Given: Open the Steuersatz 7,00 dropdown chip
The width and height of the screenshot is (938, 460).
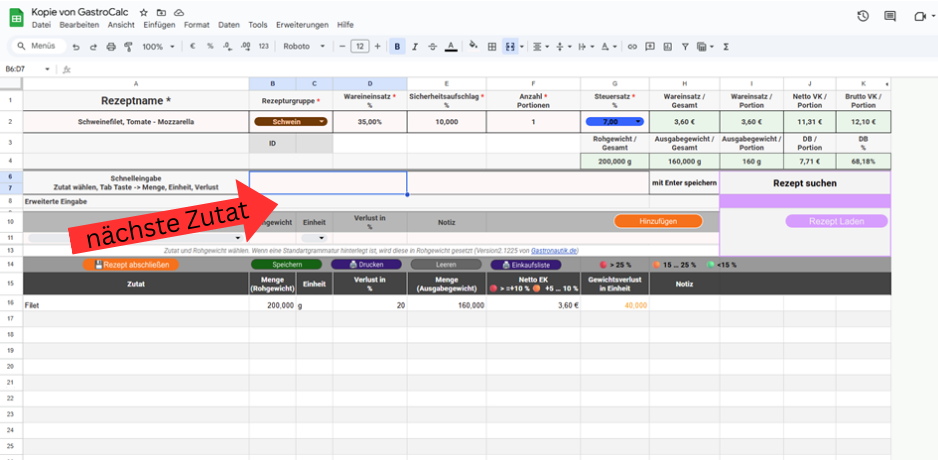Looking at the screenshot, I should [x=615, y=121].
